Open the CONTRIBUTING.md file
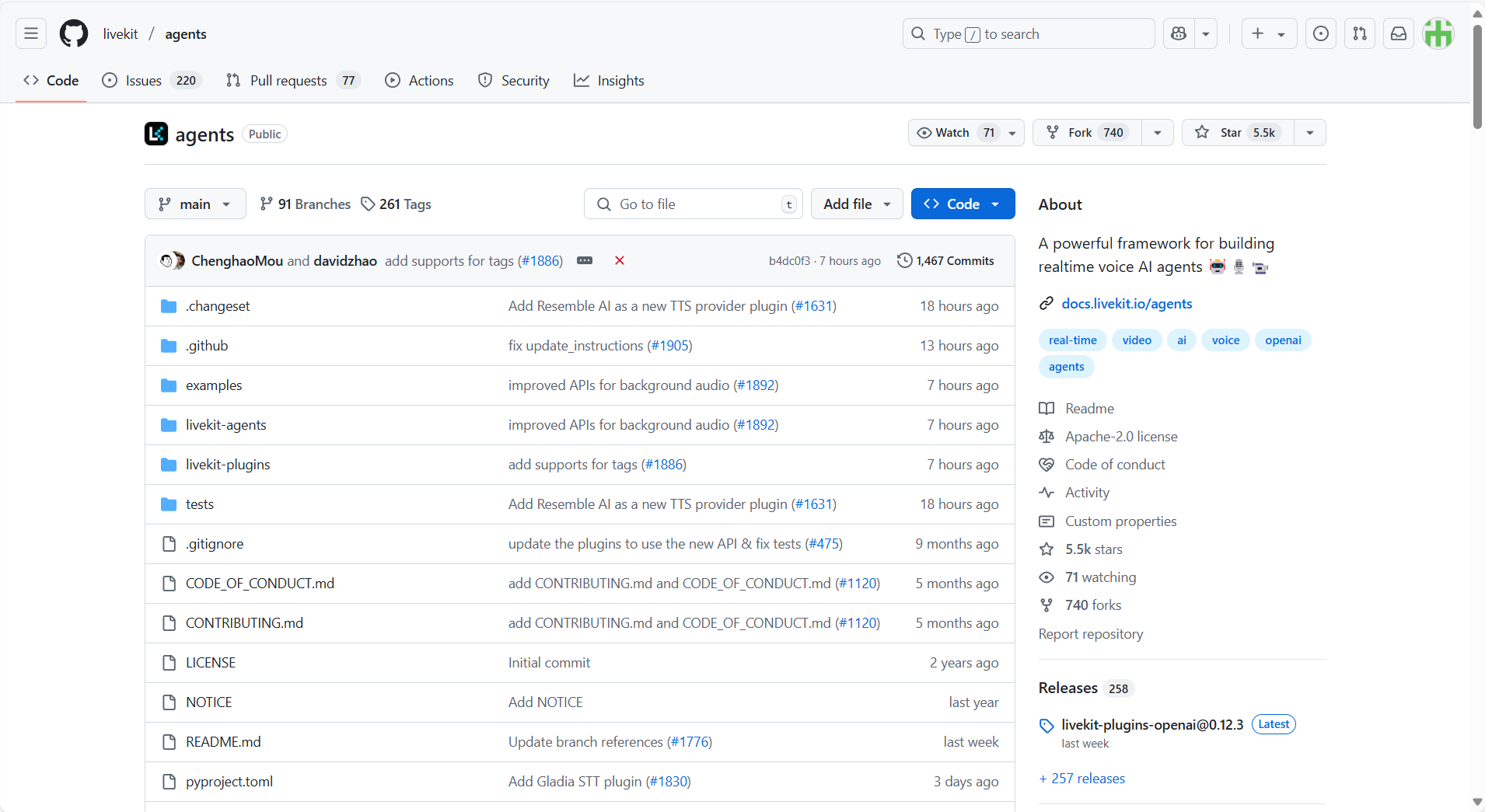Screen dimensions: 1485x812 click(x=244, y=623)
